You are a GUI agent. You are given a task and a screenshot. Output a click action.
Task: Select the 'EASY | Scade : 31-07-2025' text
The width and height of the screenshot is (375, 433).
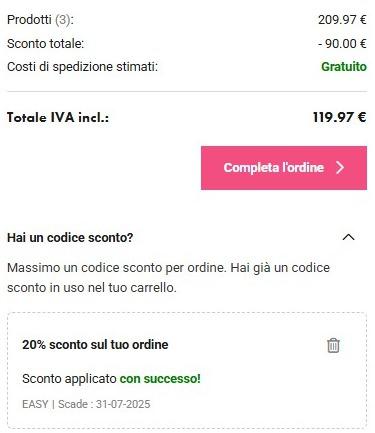pyautogui.click(x=86, y=404)
